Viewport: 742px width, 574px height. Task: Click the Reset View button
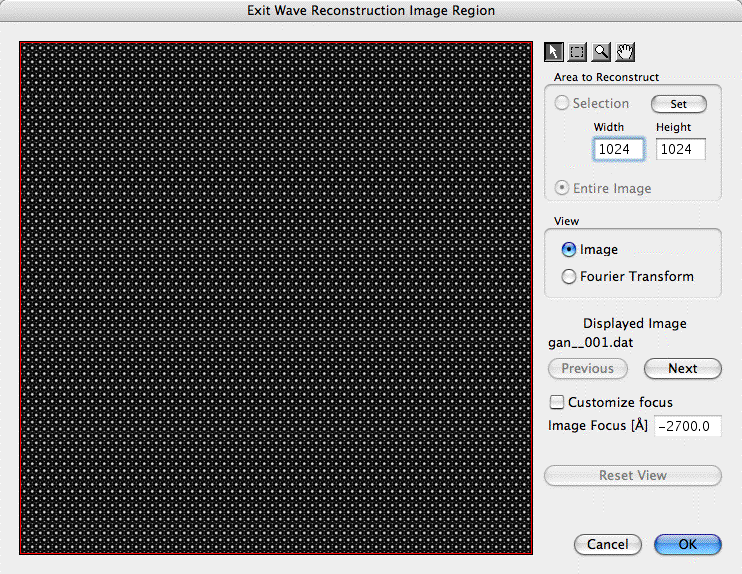[633, 476]
